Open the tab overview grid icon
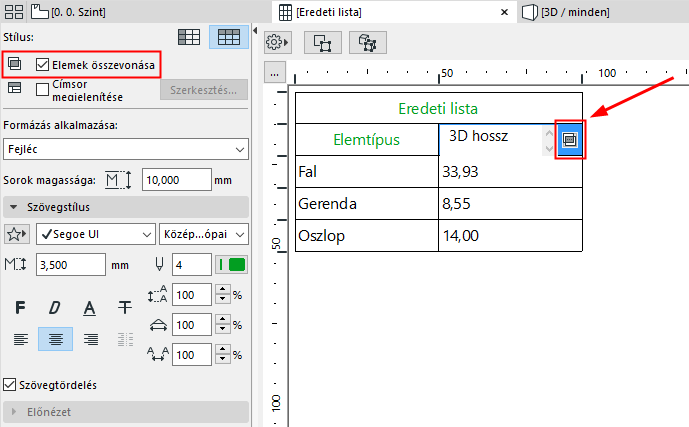Viewport: 689px width, 427px height. pyautogui.click(x=14, y=12)
